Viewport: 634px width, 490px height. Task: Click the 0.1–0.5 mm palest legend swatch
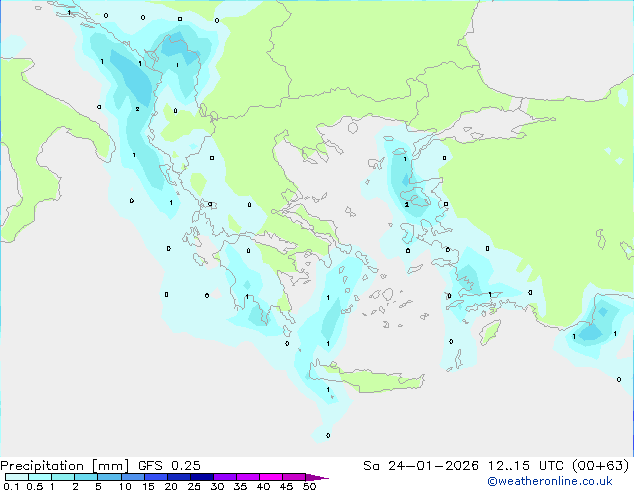[17, 477]
